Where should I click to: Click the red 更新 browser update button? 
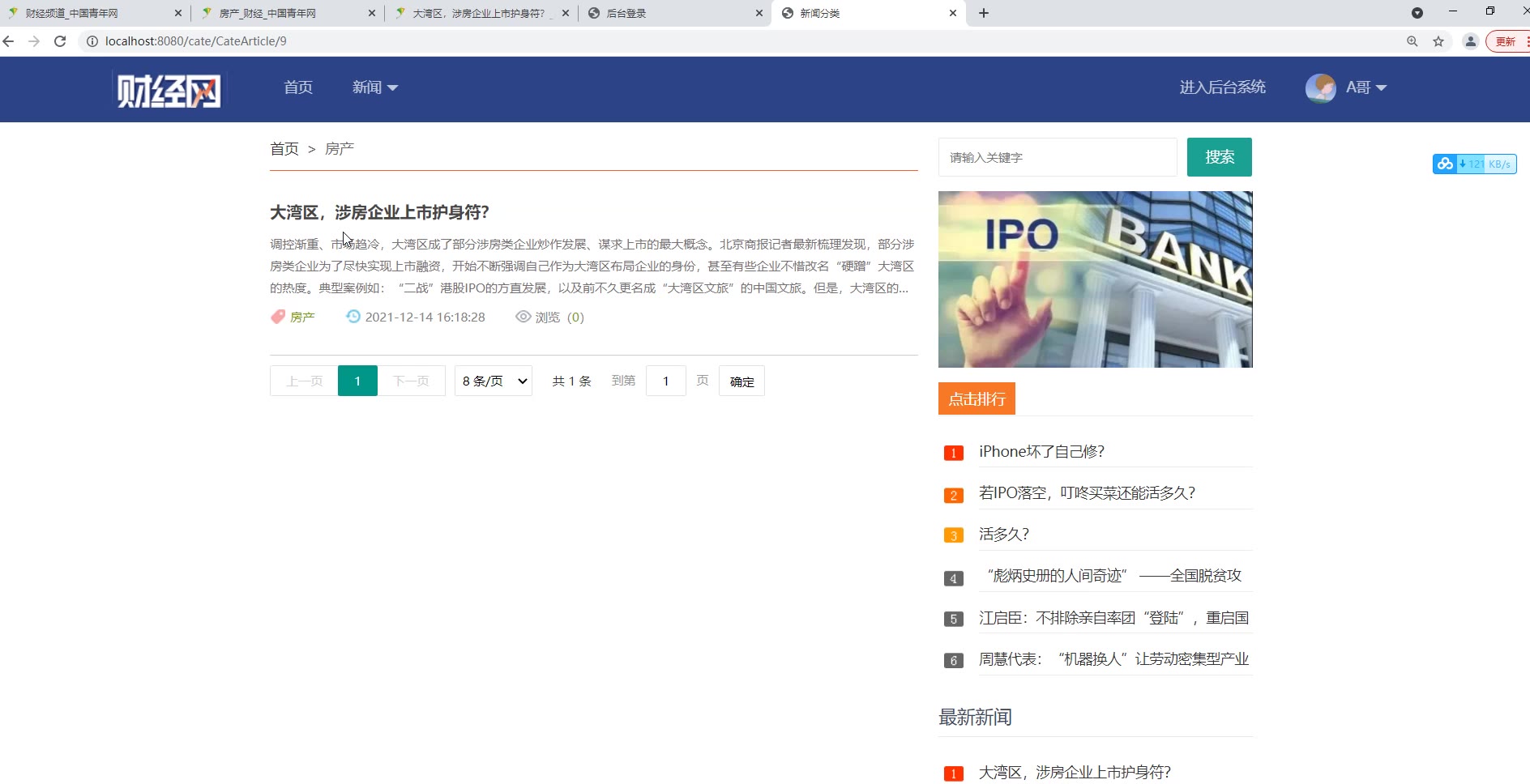[x=1506, y=41]
